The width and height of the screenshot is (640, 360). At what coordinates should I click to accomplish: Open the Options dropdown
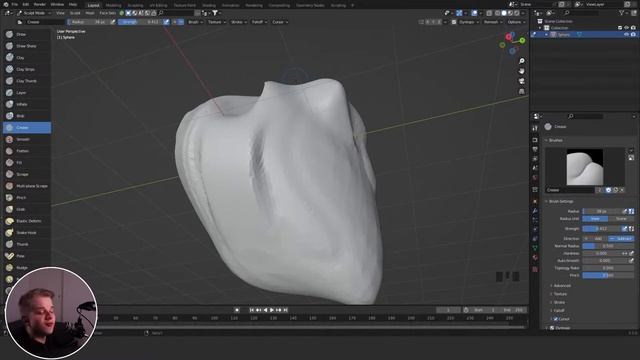pyautogui.click(x=516, y=22)
